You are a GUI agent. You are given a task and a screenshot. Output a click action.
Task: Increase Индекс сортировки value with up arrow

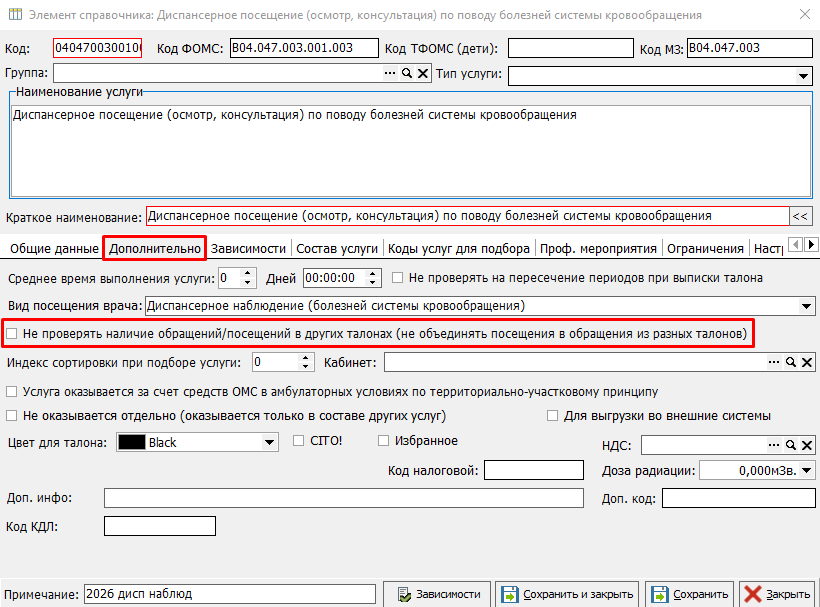coord(306,358)
